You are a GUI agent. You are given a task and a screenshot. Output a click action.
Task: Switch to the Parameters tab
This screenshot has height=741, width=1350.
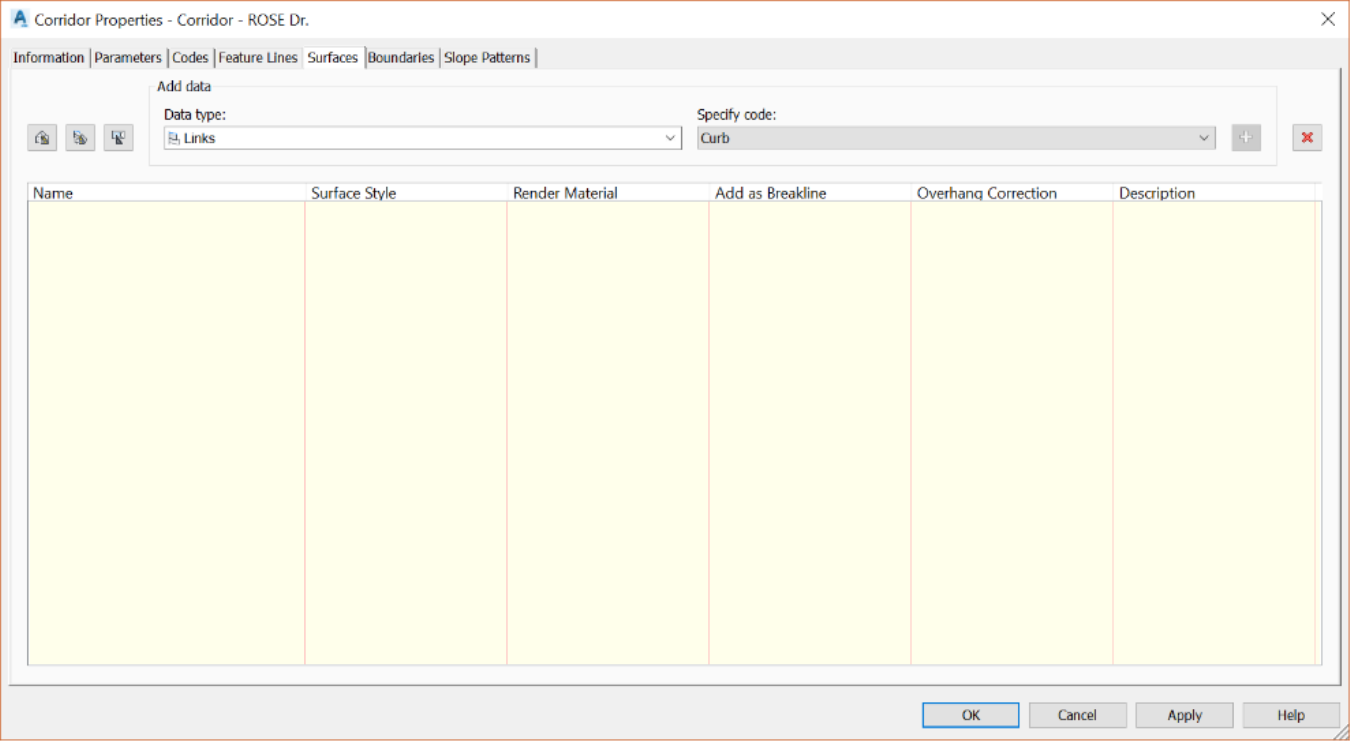128,58
